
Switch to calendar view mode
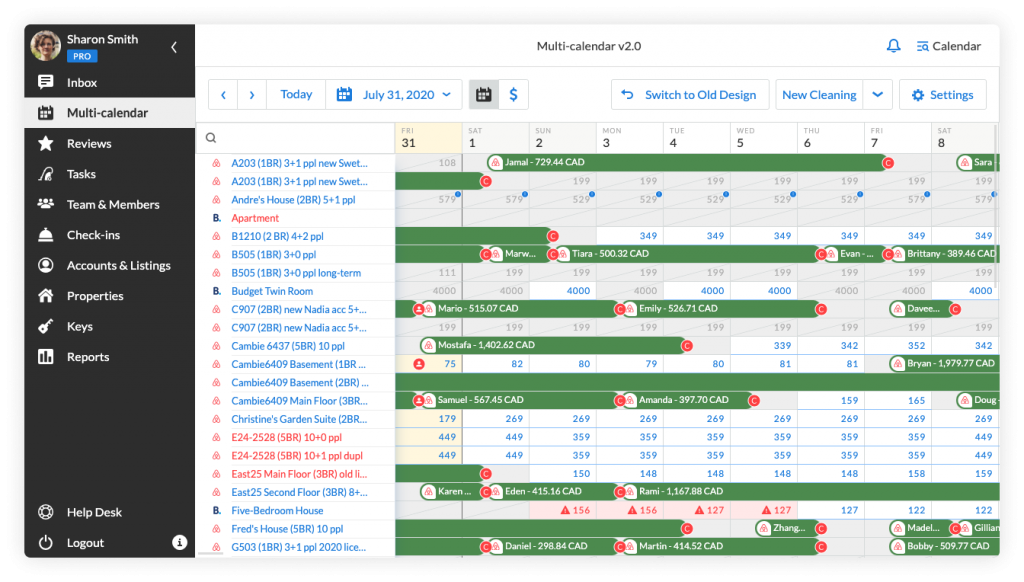pyautogui.click(x=486, y=94)
